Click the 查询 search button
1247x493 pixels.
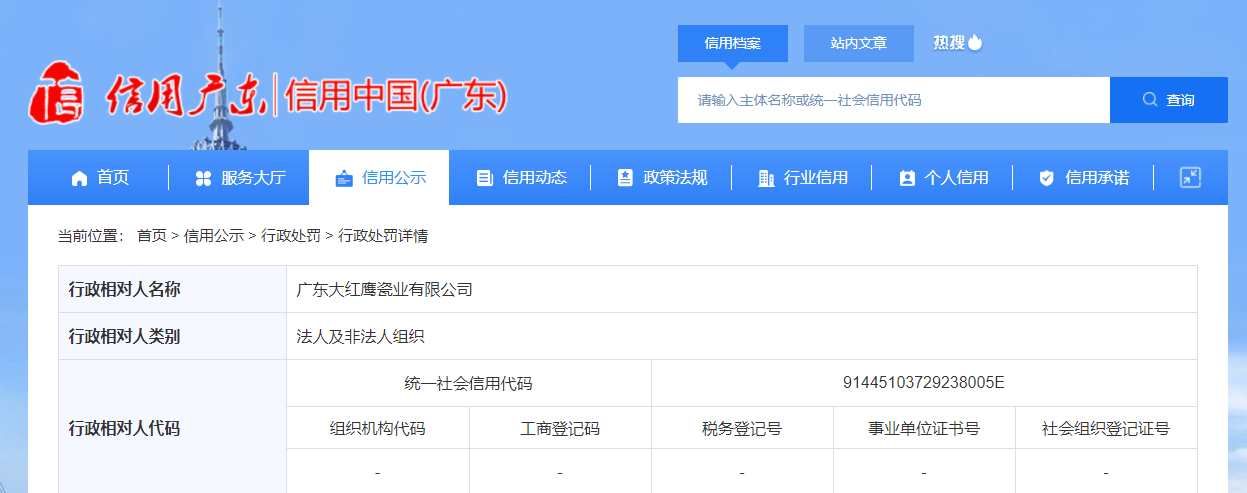tap(1169, 100)
